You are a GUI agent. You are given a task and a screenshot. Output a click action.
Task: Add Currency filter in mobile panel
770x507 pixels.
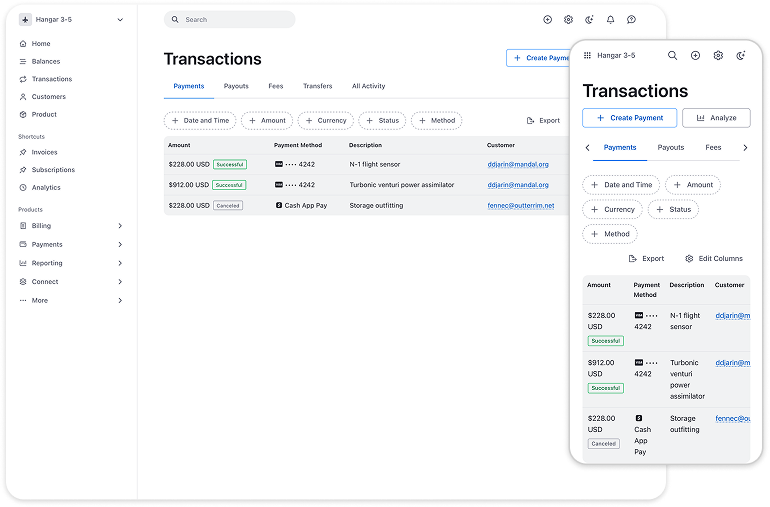612,210
